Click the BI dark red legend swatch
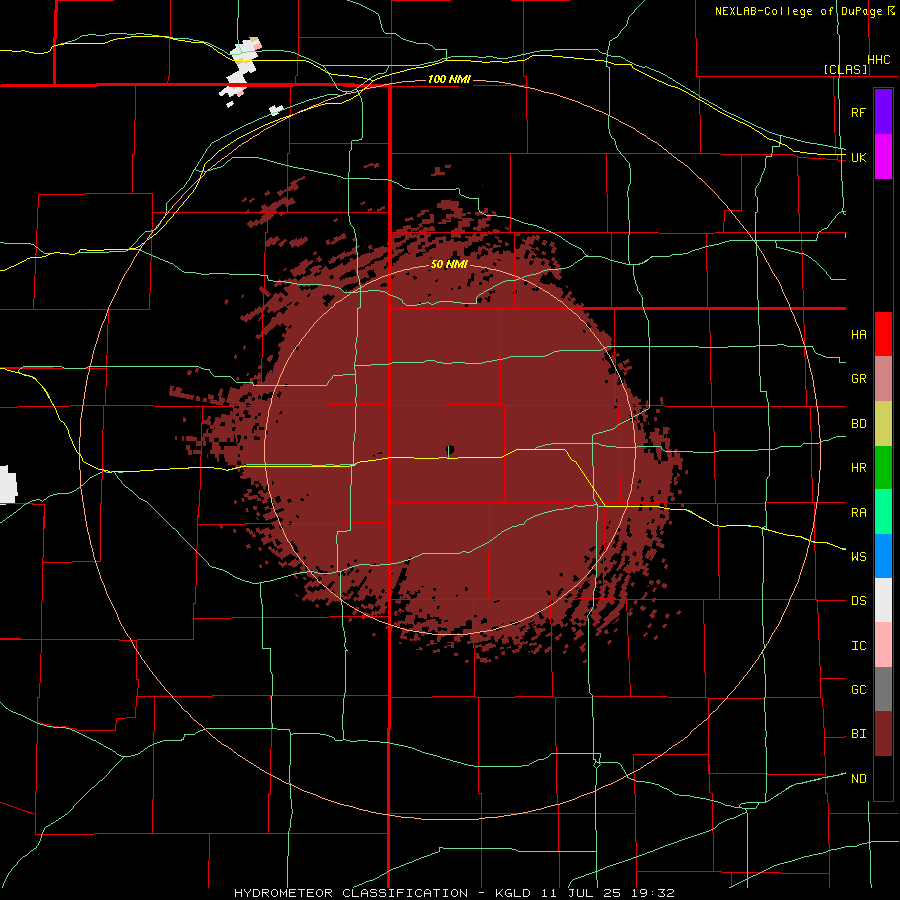900x900 pixels. (x=883, y=734)
